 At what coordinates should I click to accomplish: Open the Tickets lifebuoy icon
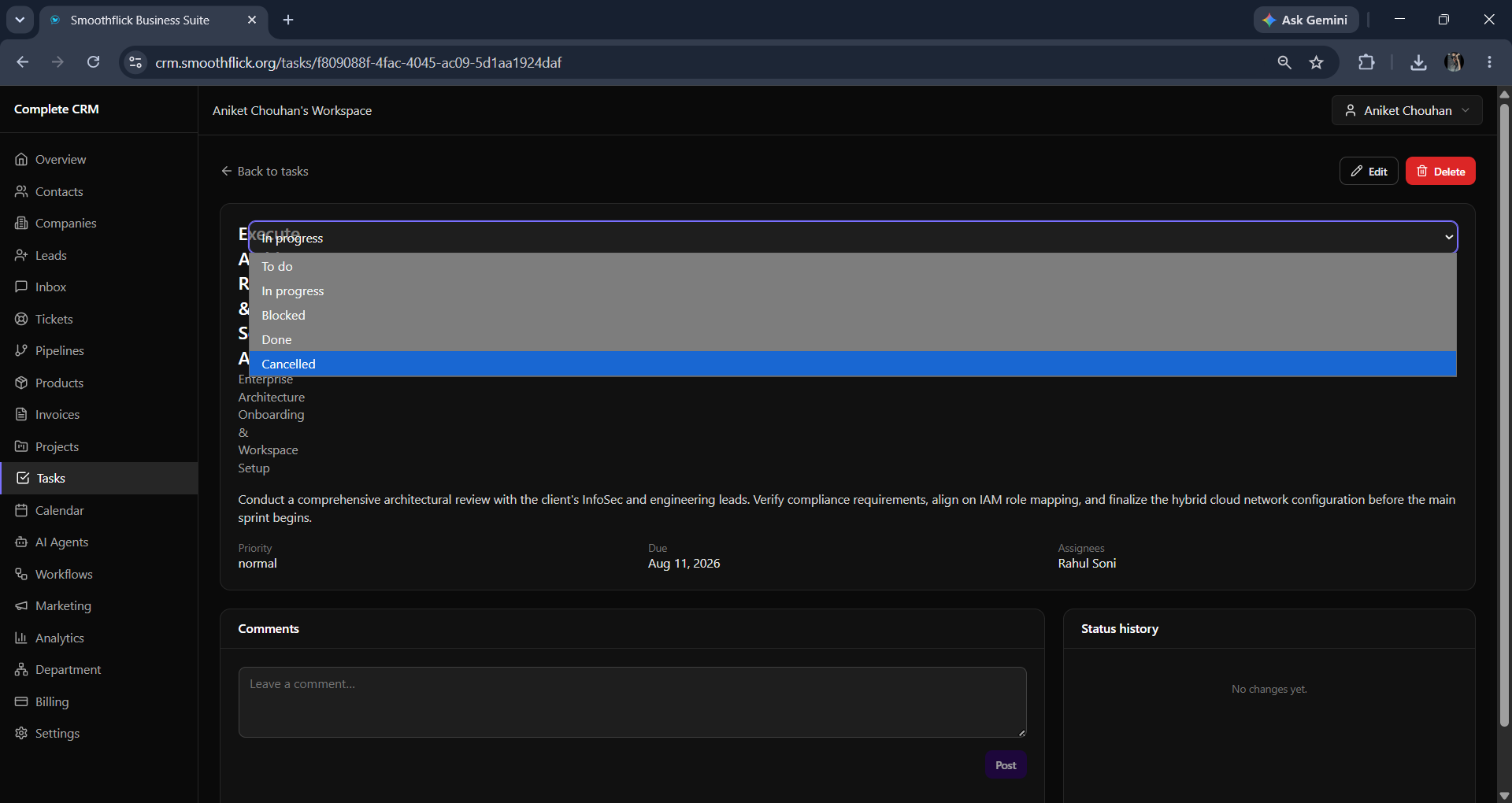click(x=21, y=319)
